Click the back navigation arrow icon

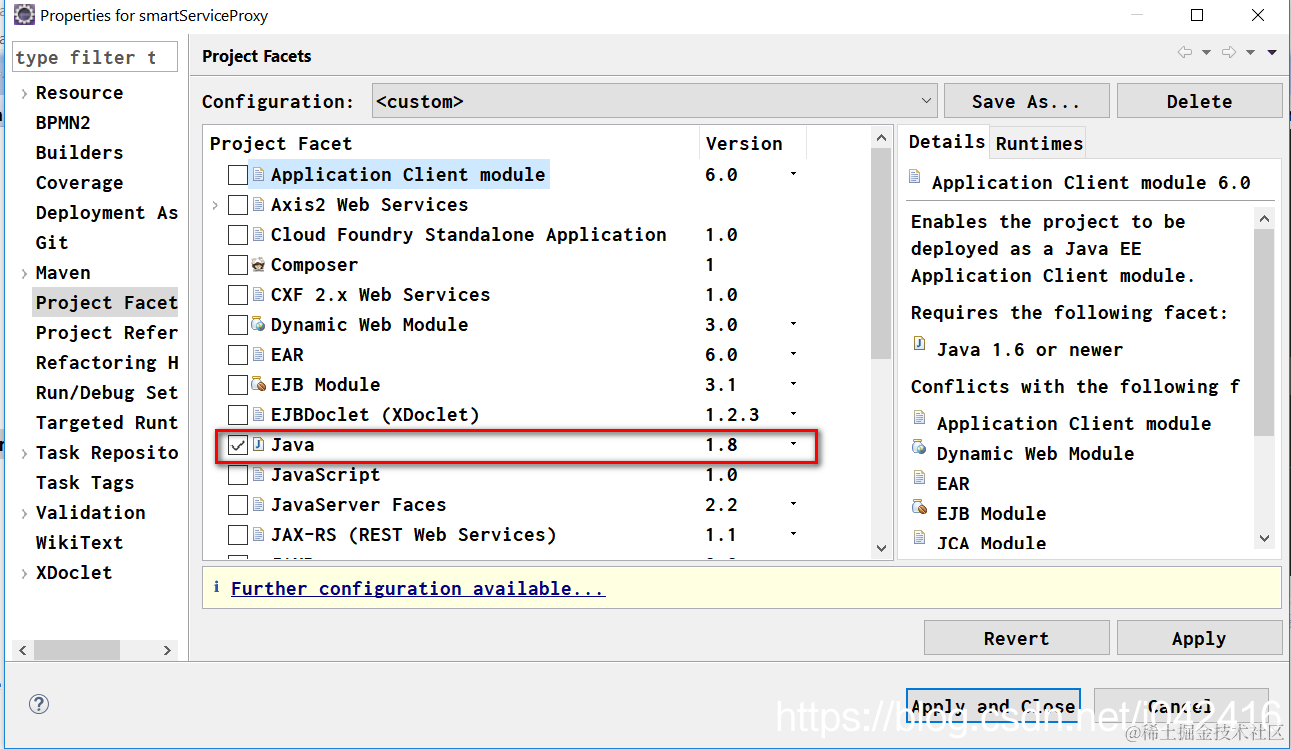(1185, 52)
